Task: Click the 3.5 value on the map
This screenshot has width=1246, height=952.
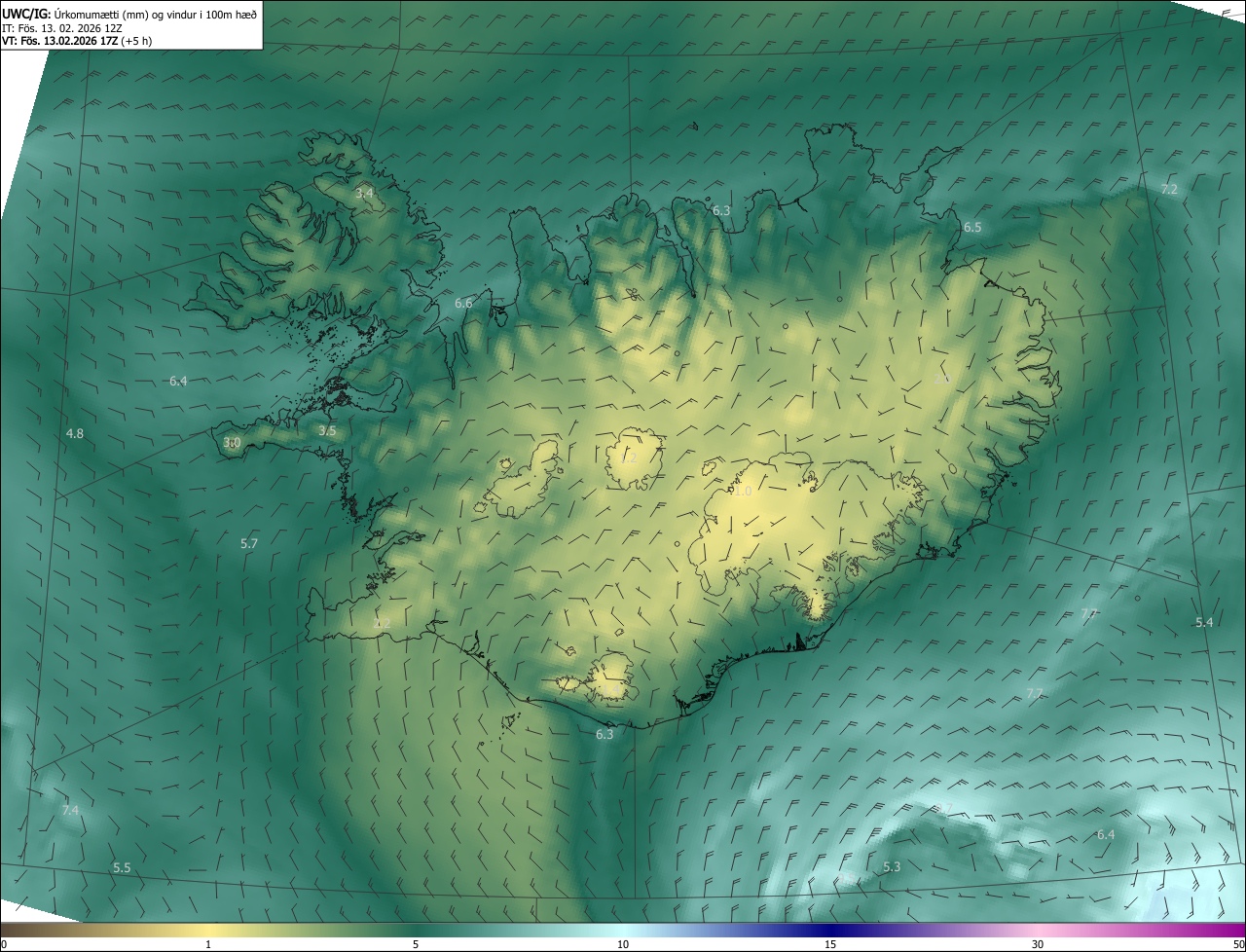Action: tap(327, 430)
